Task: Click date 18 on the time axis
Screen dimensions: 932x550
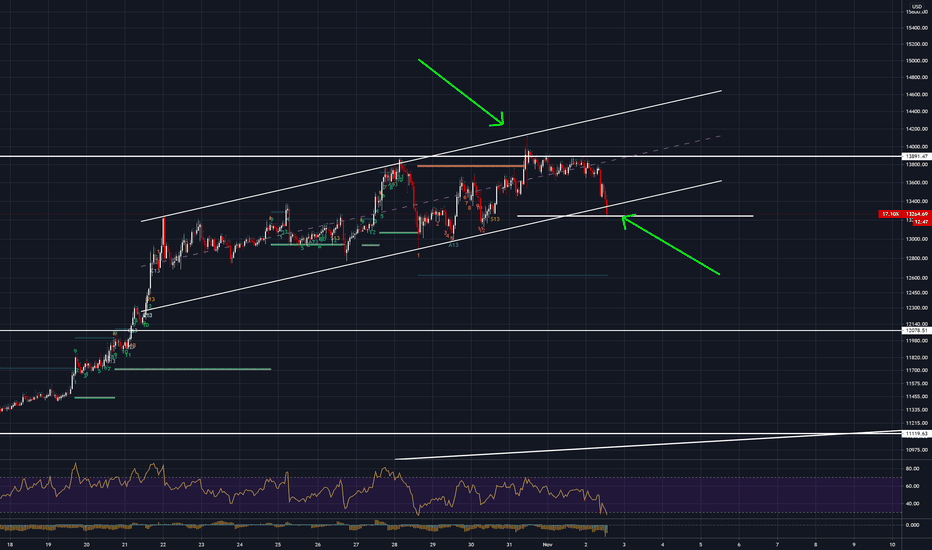Action: [x=10, y=545]
